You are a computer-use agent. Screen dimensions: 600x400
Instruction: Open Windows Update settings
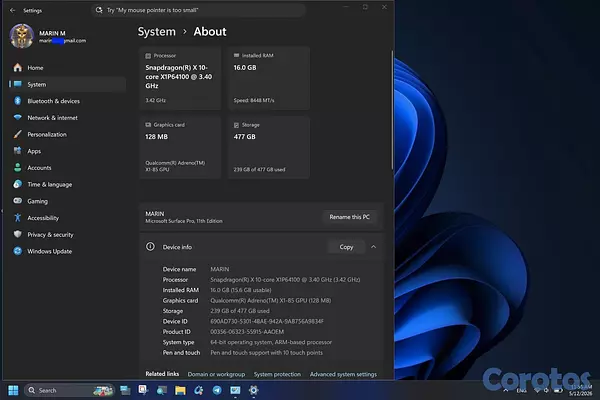[67, 251]
